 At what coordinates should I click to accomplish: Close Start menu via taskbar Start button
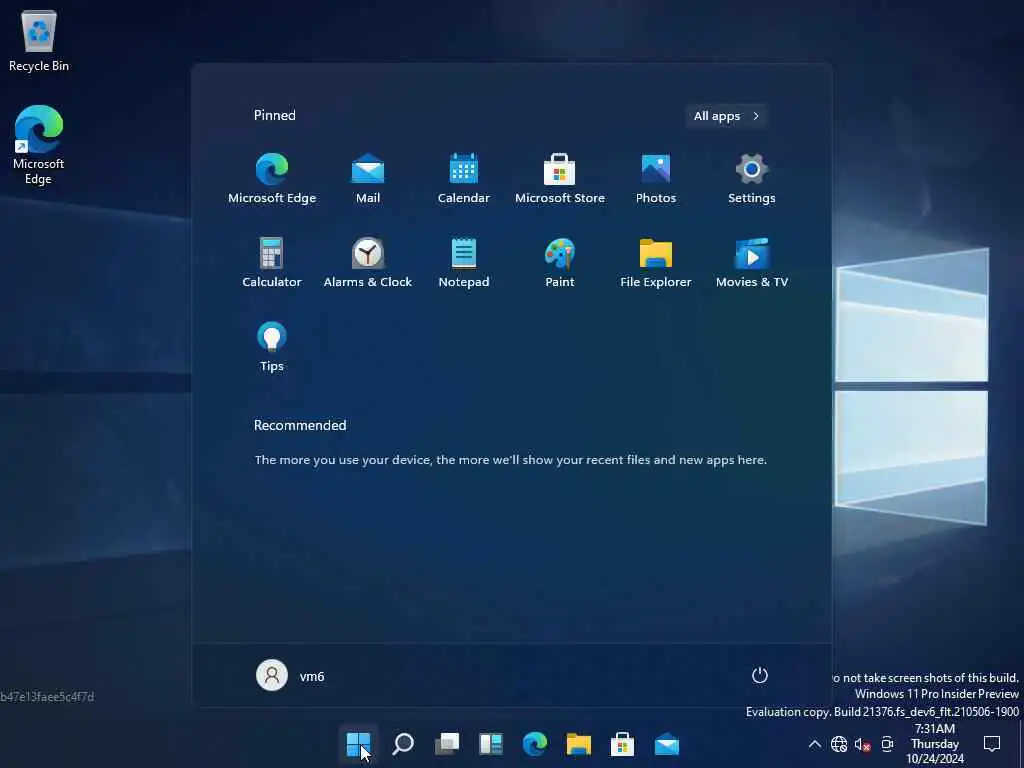click(359, 744)
